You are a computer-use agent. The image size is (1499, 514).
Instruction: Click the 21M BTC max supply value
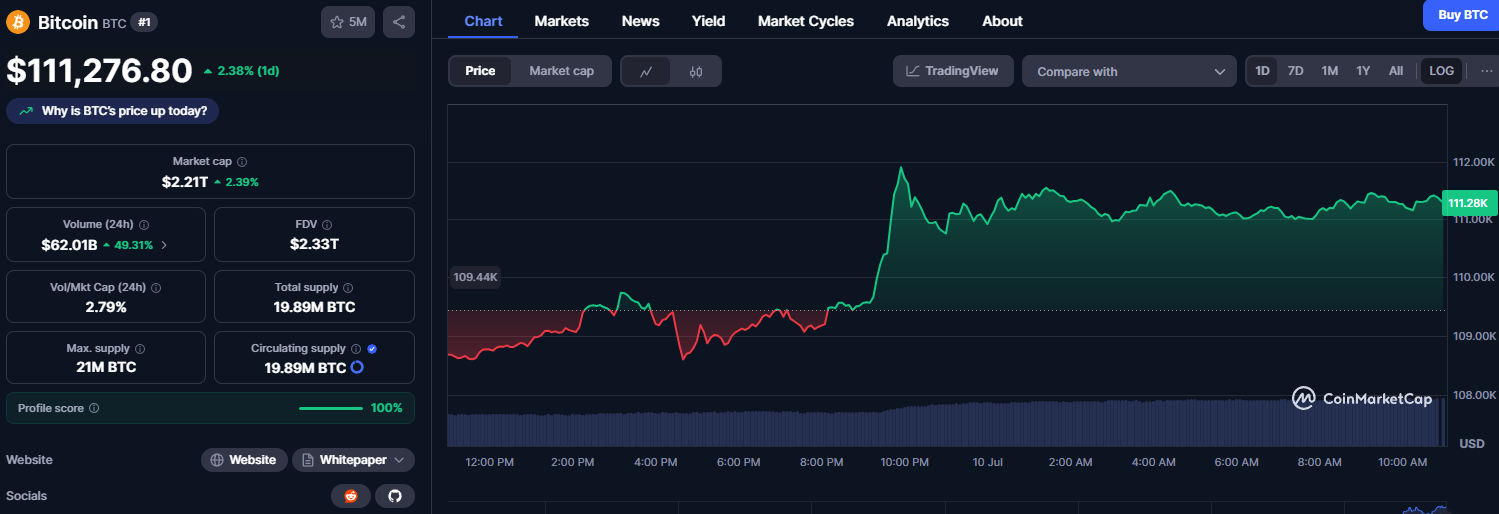tap(106, 367)
